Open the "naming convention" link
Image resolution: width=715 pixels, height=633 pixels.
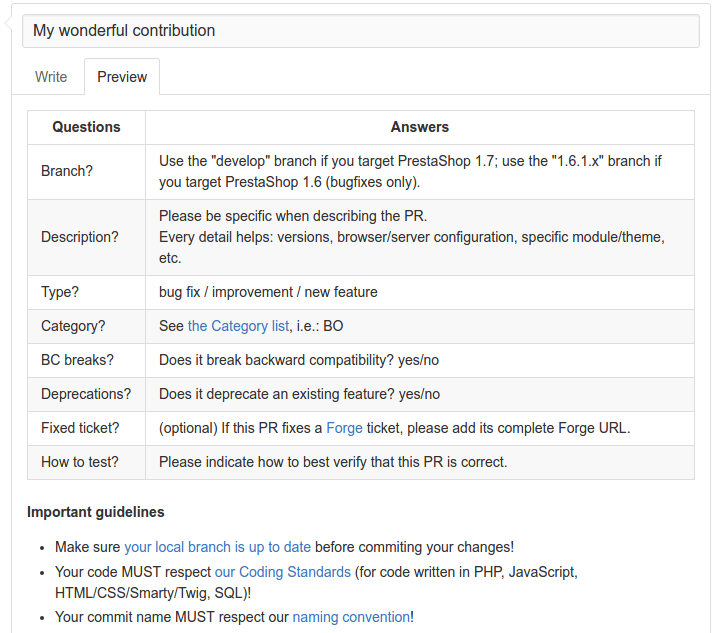(x=351, y=617)
